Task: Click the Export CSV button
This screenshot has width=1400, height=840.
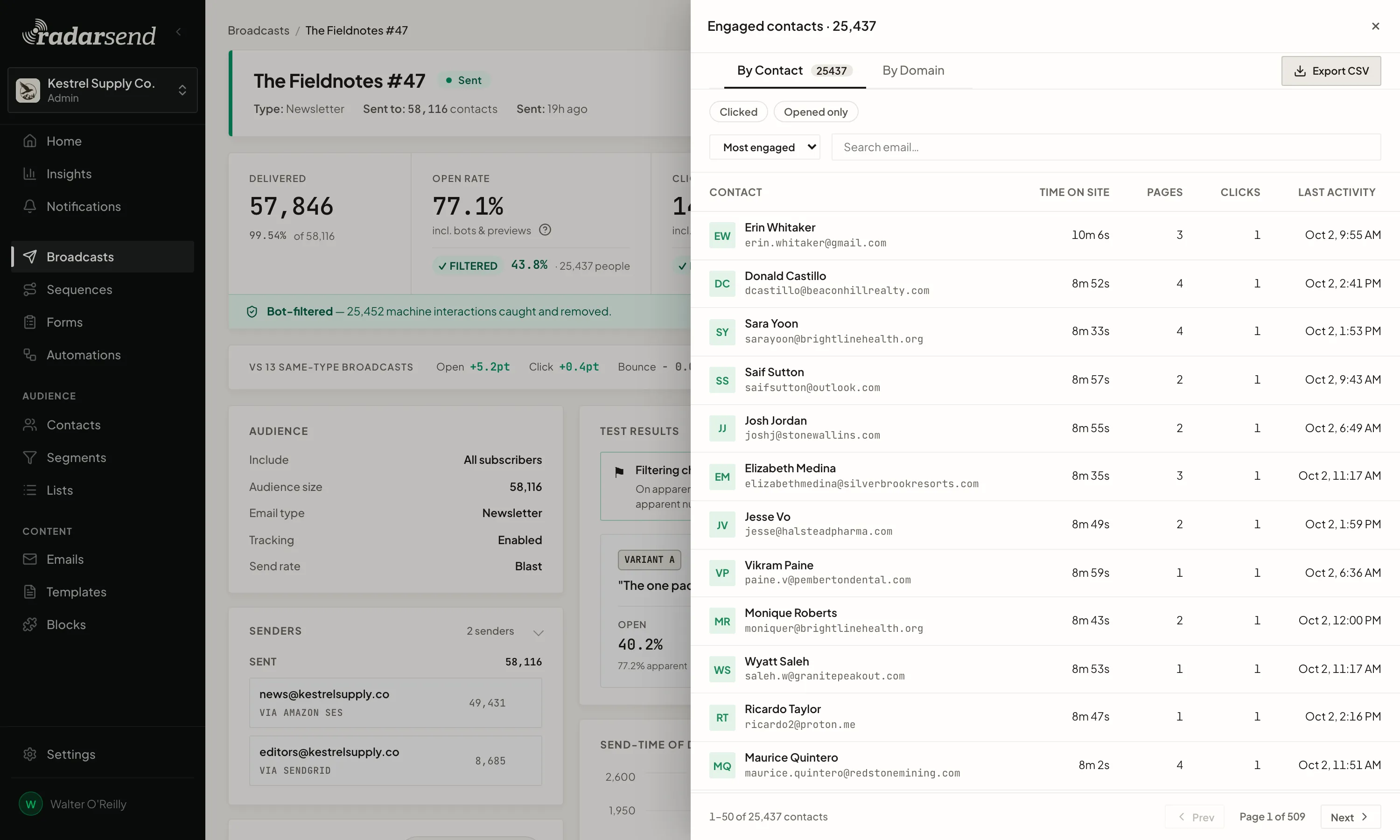Action: point(1331,71)
